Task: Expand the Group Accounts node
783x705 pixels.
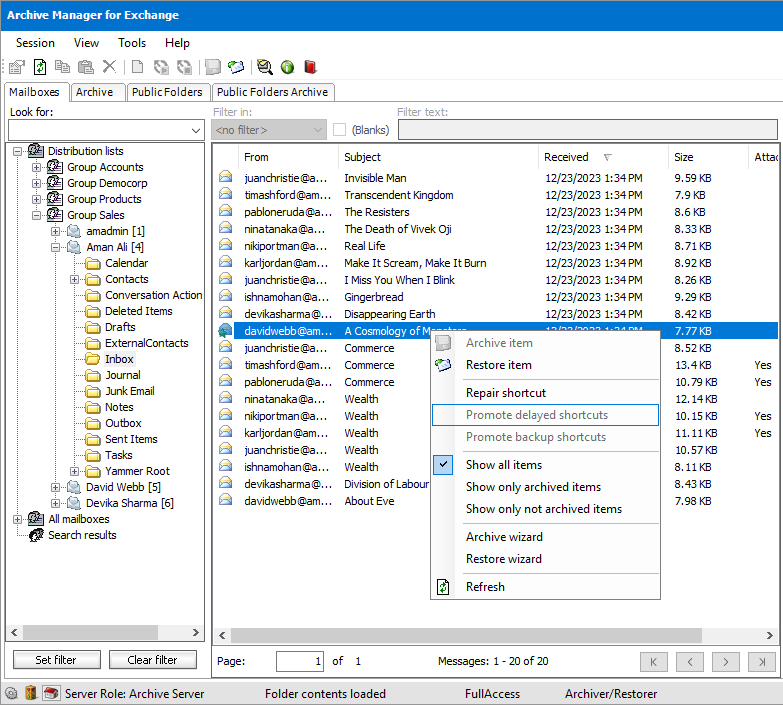Action: [x=36, y=167]
